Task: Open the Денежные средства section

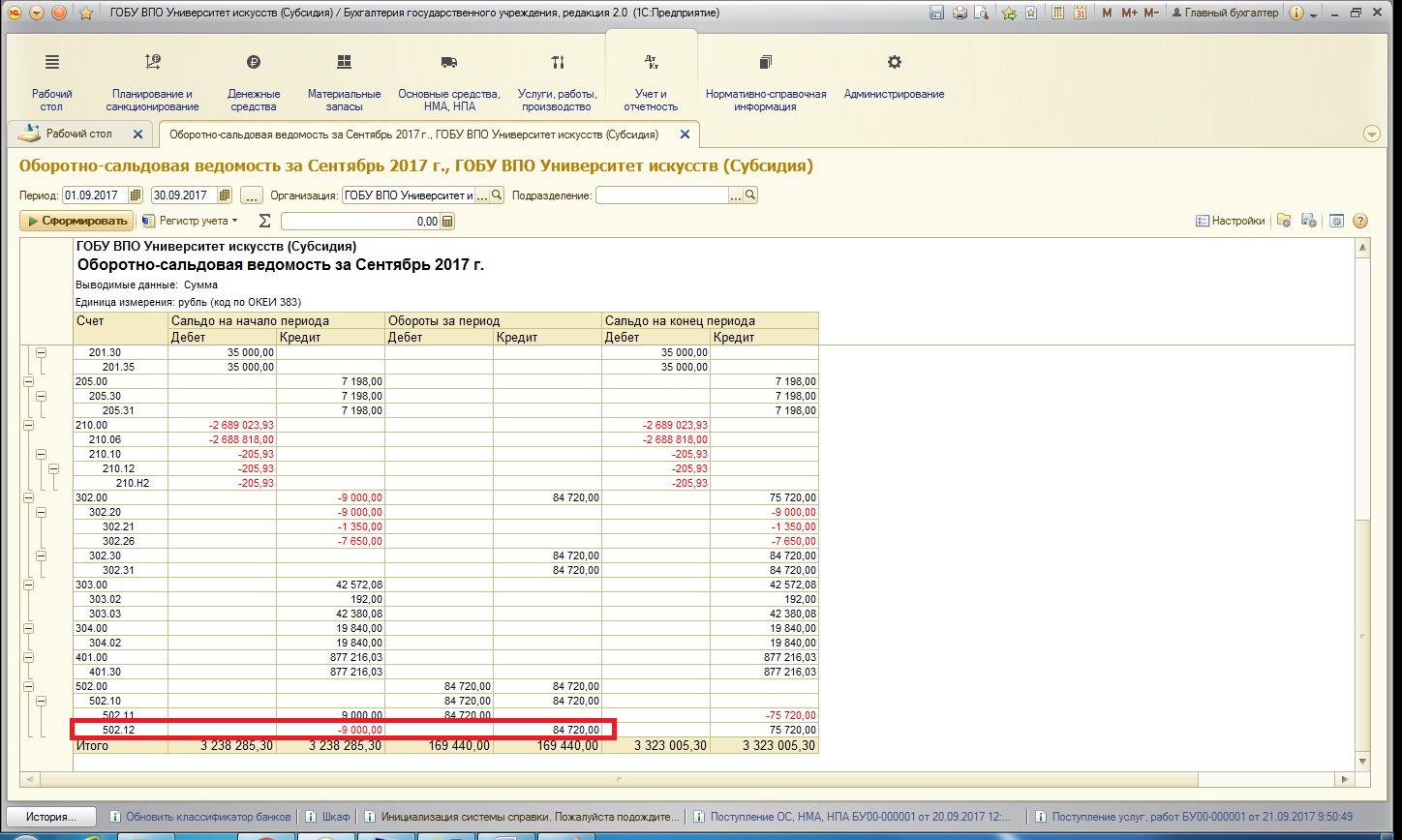Action: (x=254, y=83)
